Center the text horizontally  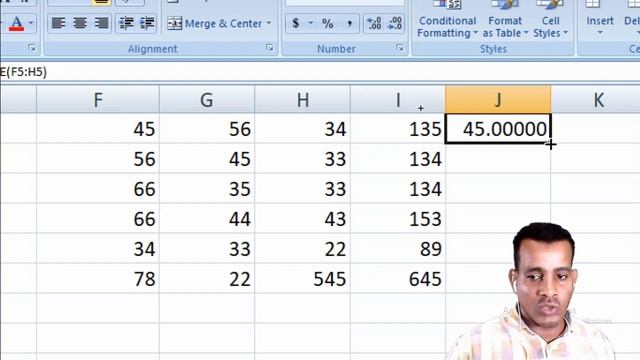[80, 23]
